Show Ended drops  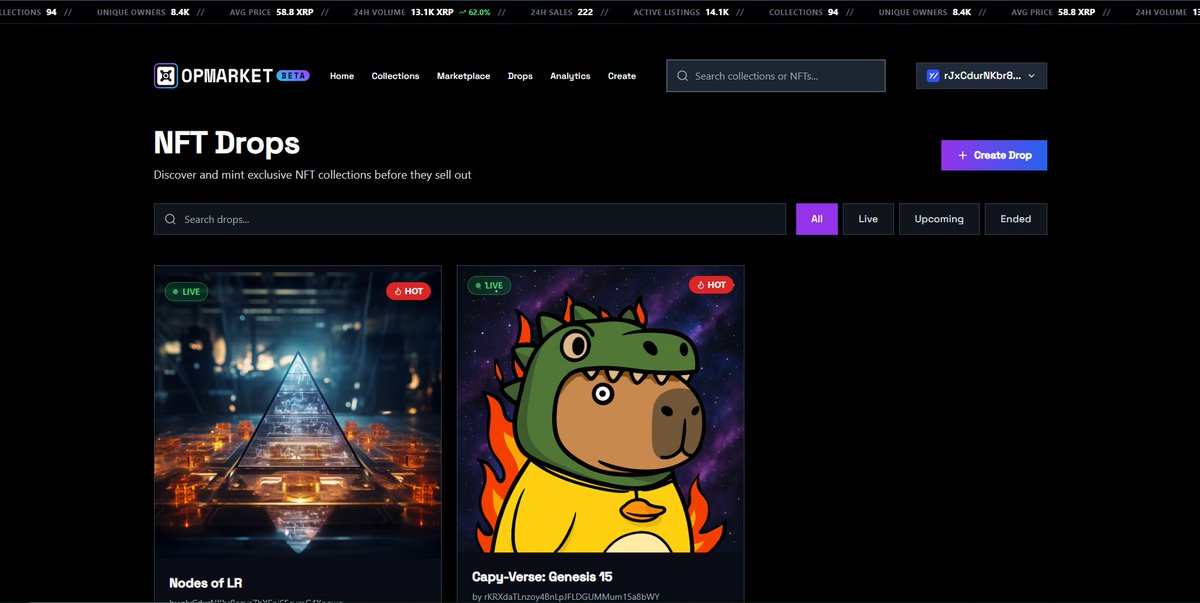pos(1016,219)
